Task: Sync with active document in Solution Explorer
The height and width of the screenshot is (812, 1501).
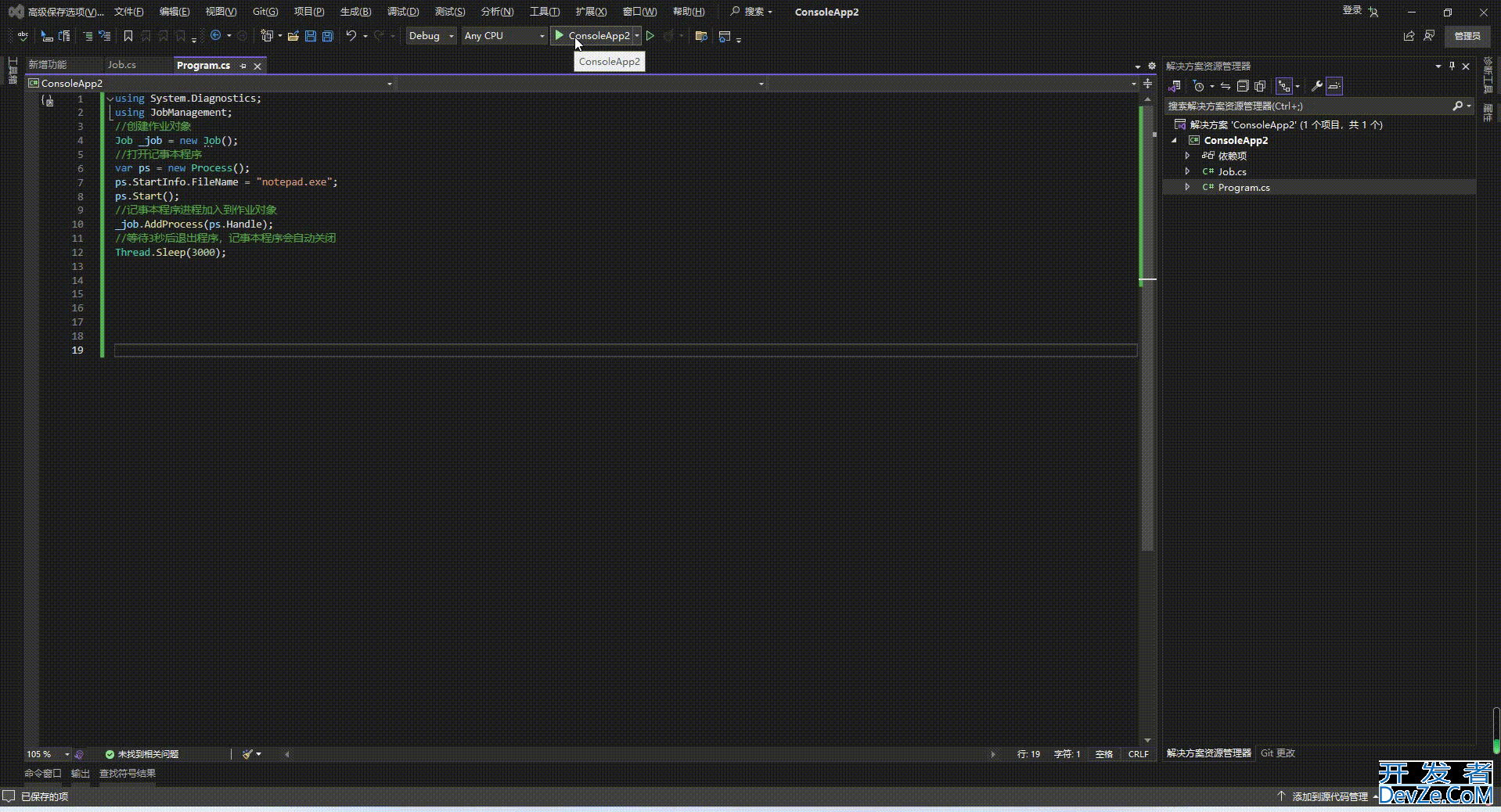Action: (1226, 86)
